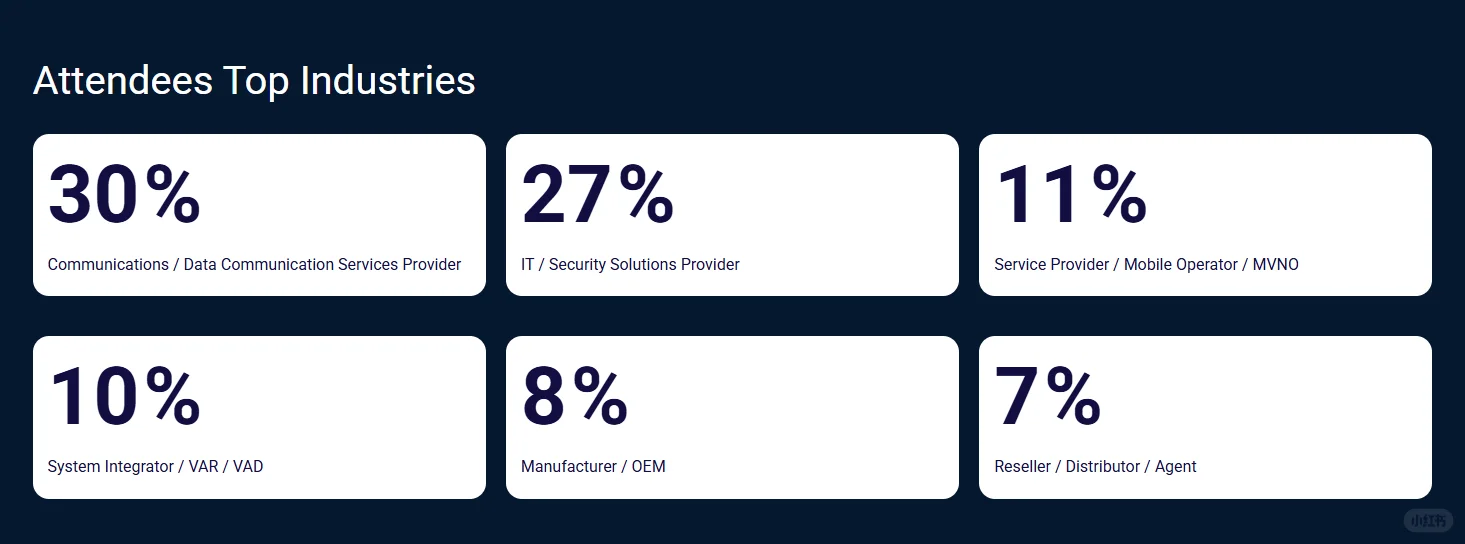This screenshot has height=544, width=1465.
Task: Select Service Provider / Mobile Operator / MVNO label
Action: [1146, 265]
